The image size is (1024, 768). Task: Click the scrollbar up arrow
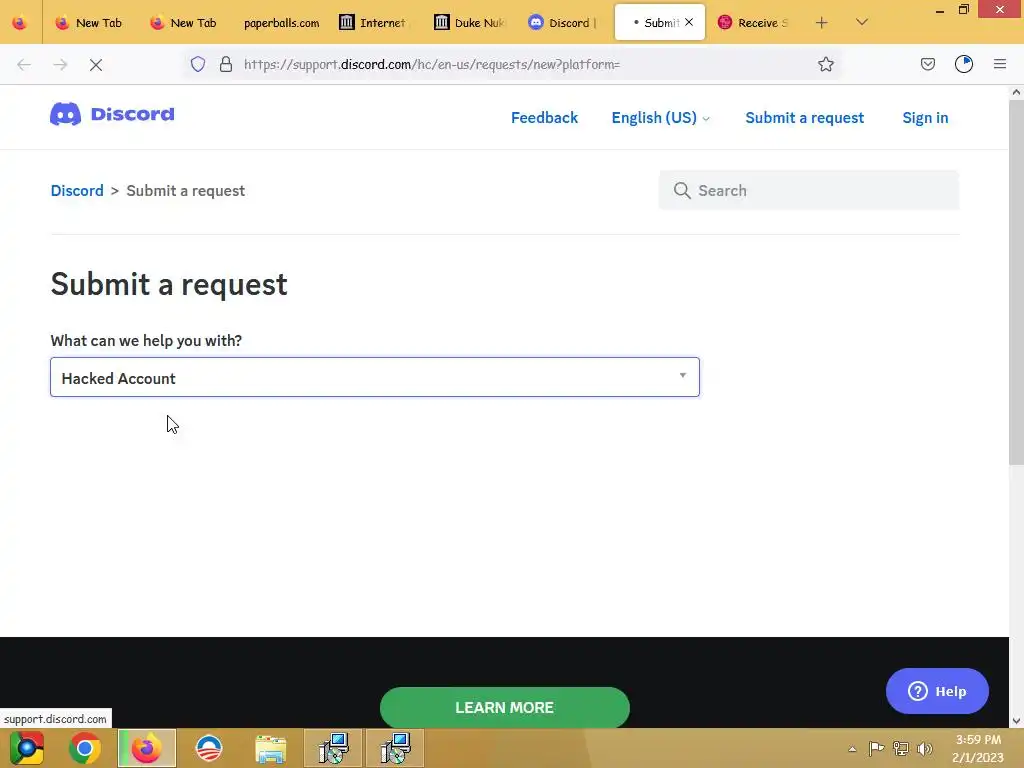pyautogui.click(x=1016, y=92)
